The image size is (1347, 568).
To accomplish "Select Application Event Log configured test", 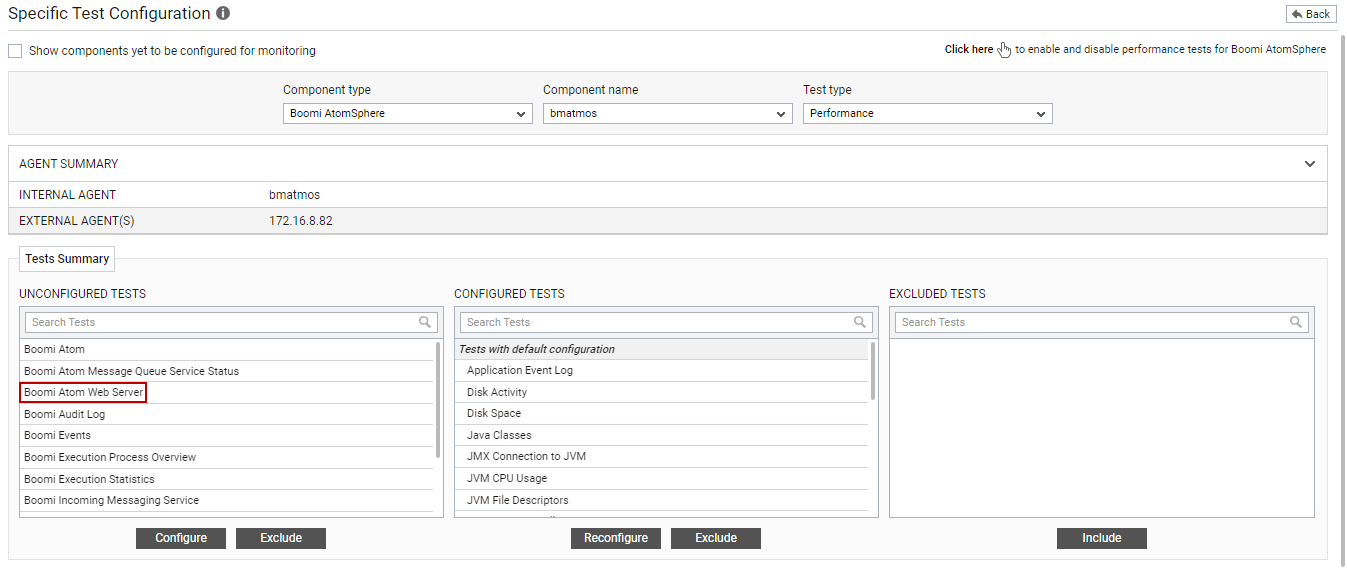I will 662,371.
